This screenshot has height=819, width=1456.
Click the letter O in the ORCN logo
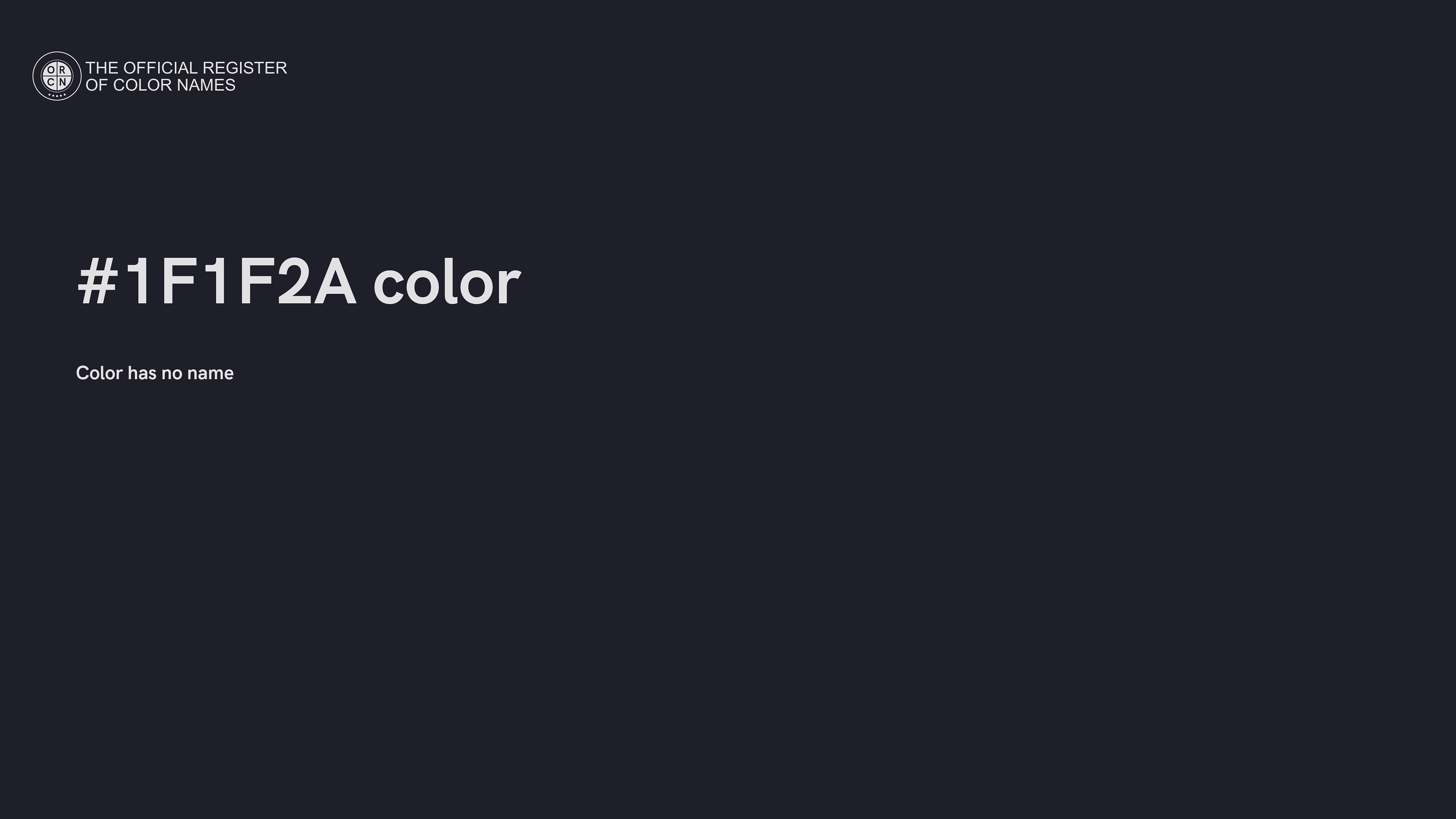coord(51,70)
